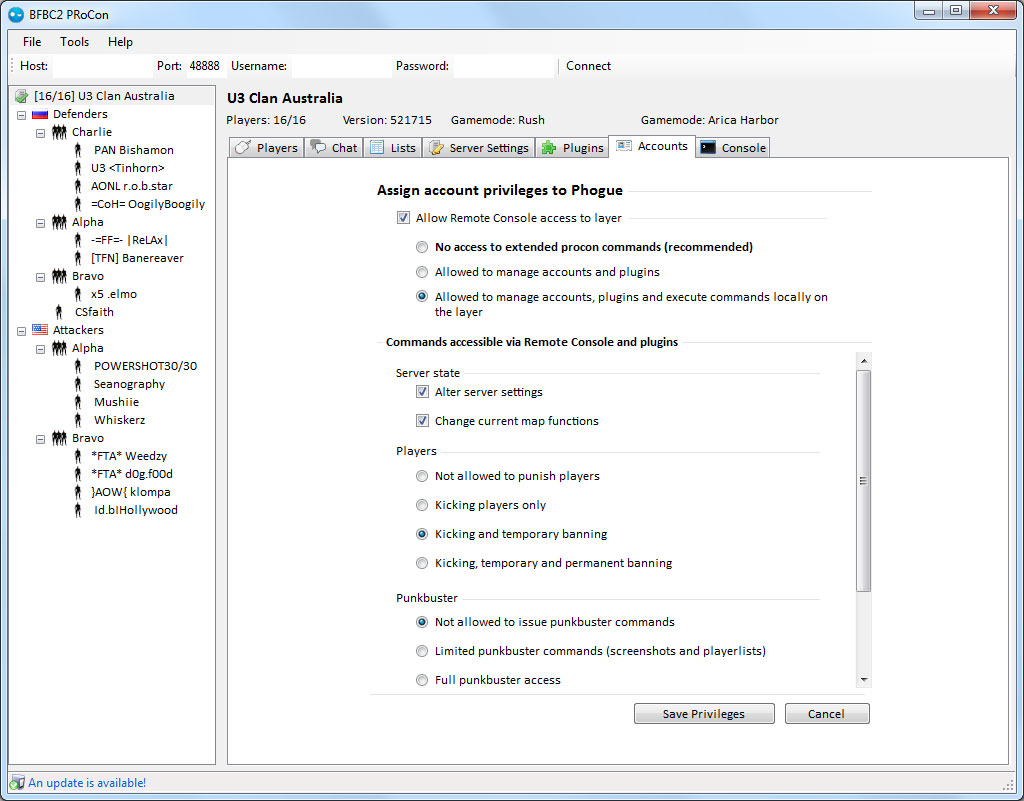
Task: Select No access to extended procon commands
Action: (x=422, y=247)
